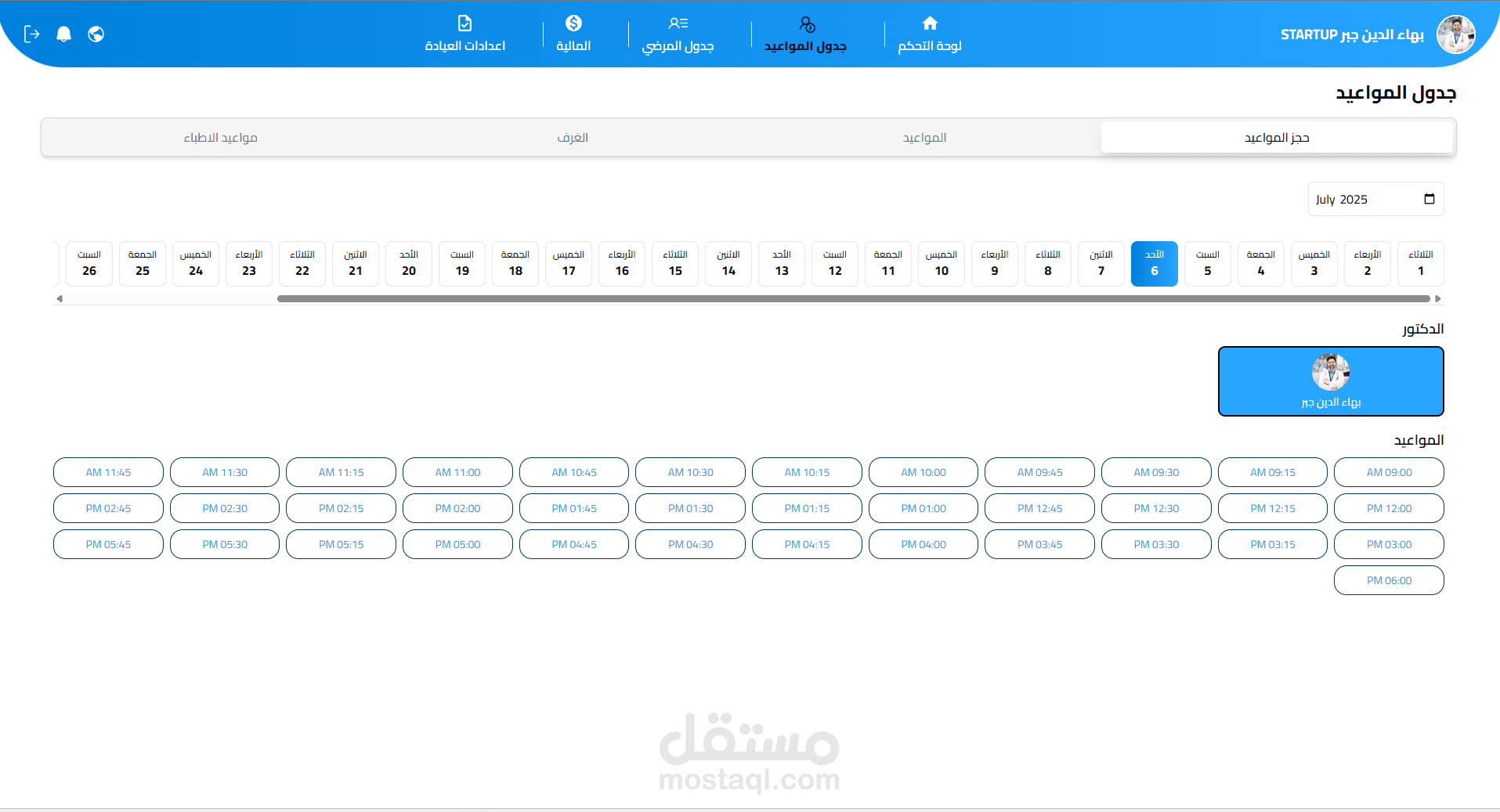Click the globe language icon
The height and width of the screenshot is (812, 1500).
[96, 34]
